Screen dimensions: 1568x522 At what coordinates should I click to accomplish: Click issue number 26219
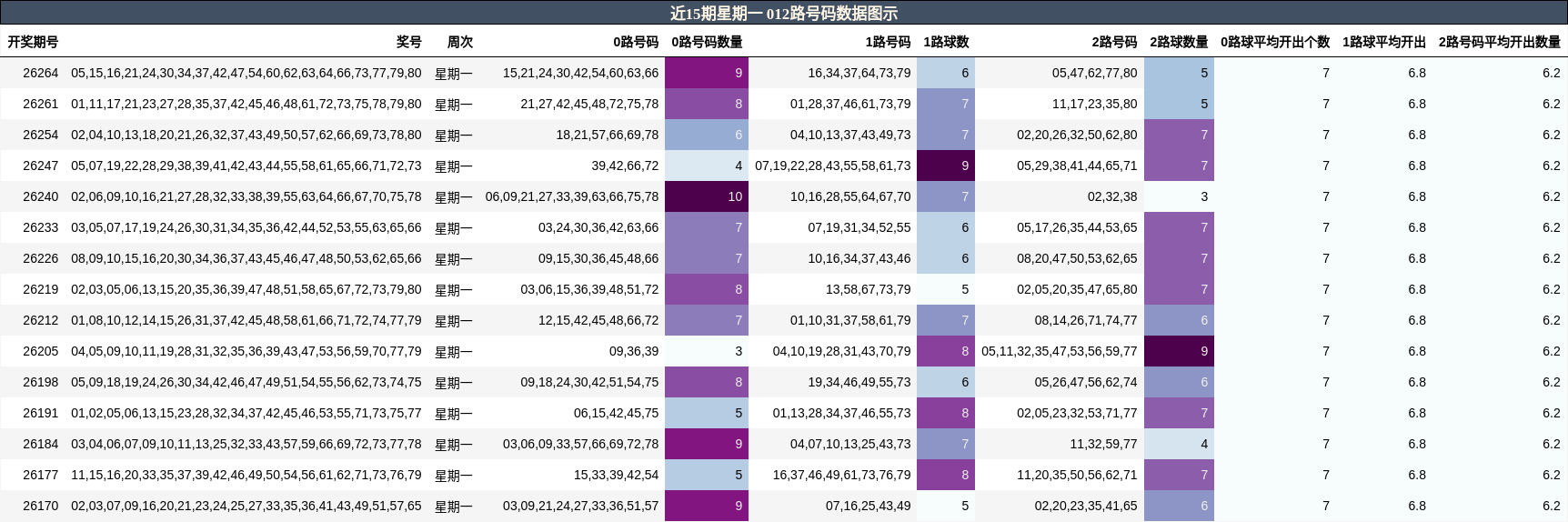coord(41,289)
